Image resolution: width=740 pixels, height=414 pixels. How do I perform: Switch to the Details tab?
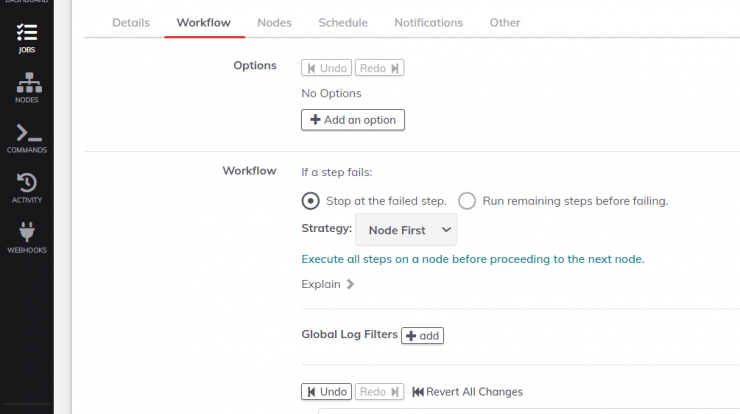(x=131, y=23)
